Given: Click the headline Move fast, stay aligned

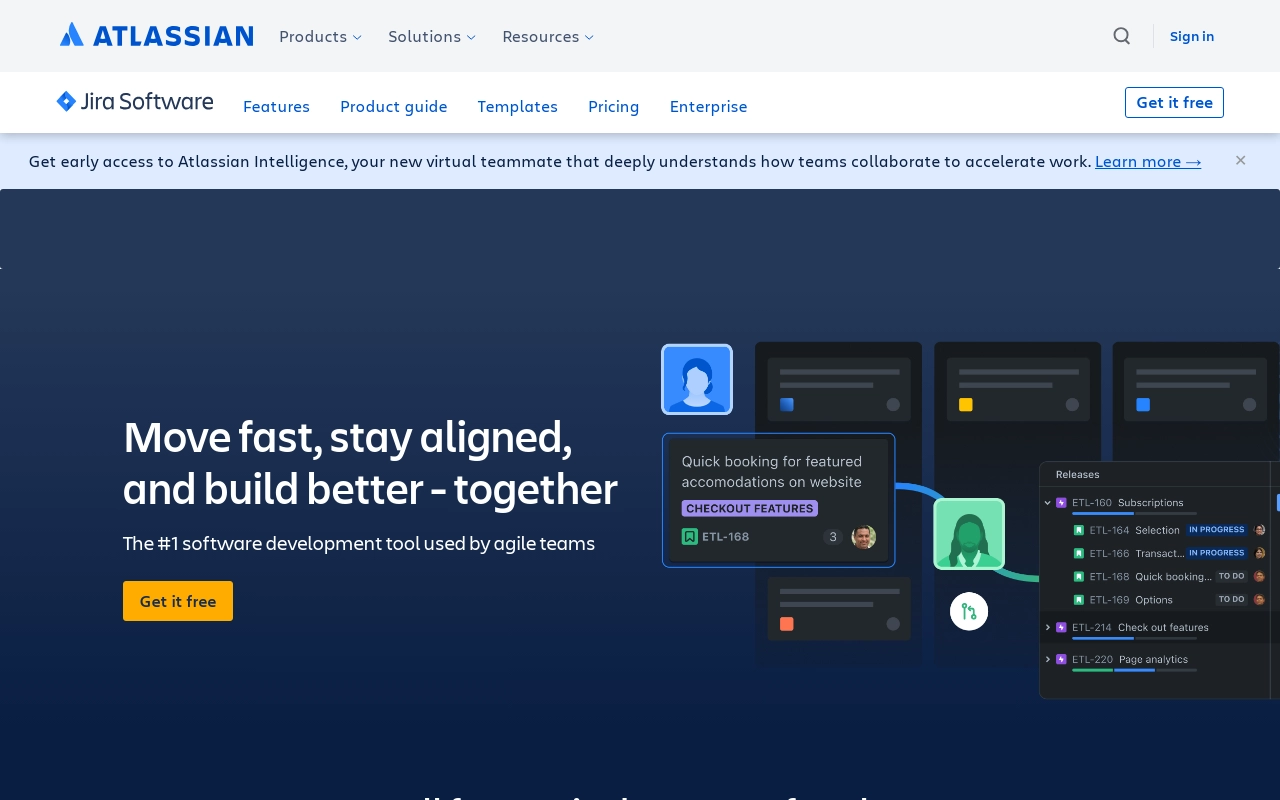Looking at the screenshot, I should pos(347,437).
